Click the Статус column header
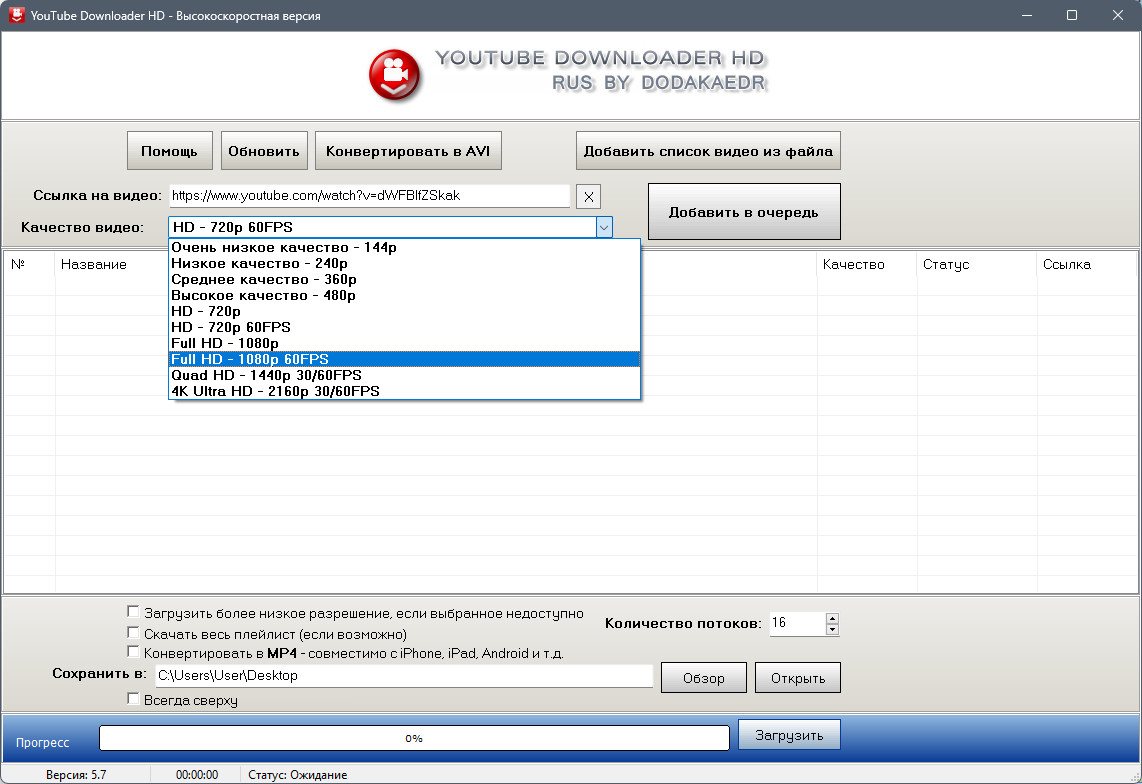 [x=977, y=264]
